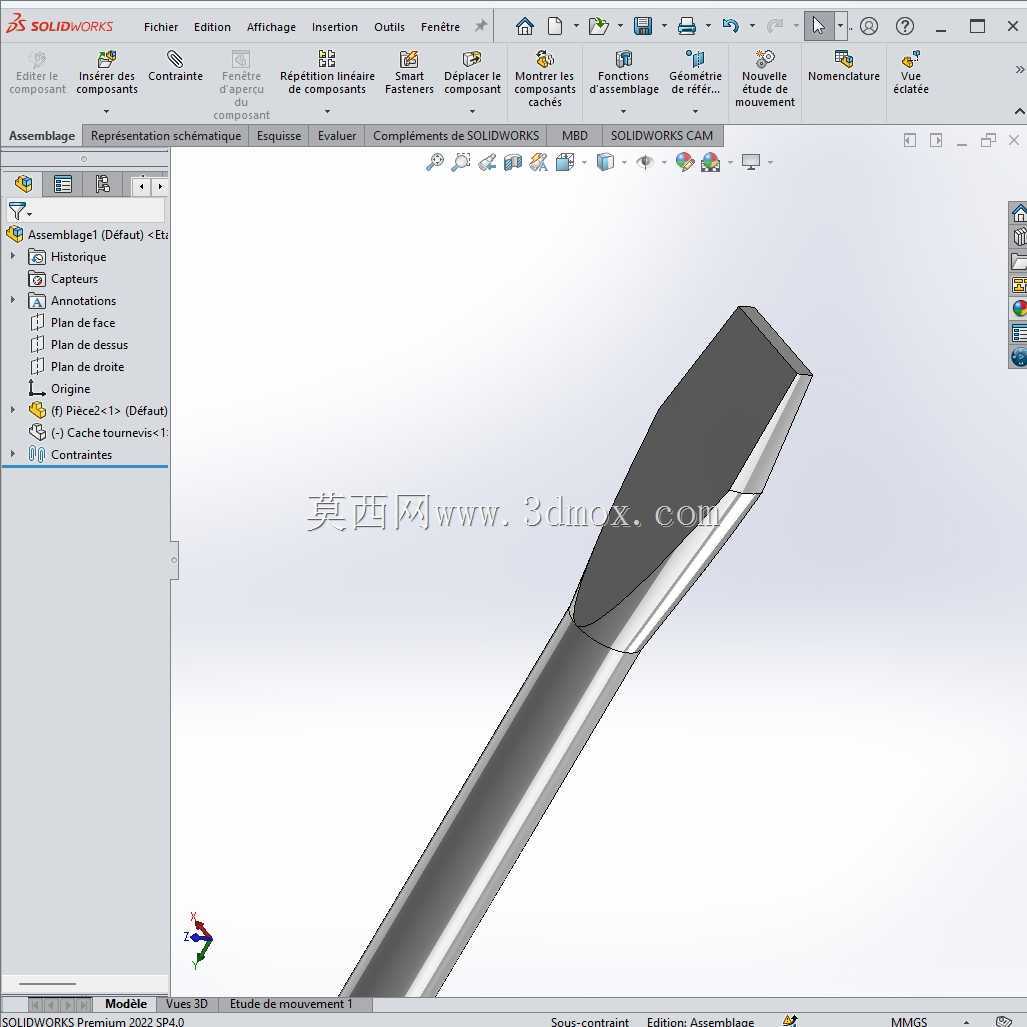Open a file with Open icon

tap(598, 26)
